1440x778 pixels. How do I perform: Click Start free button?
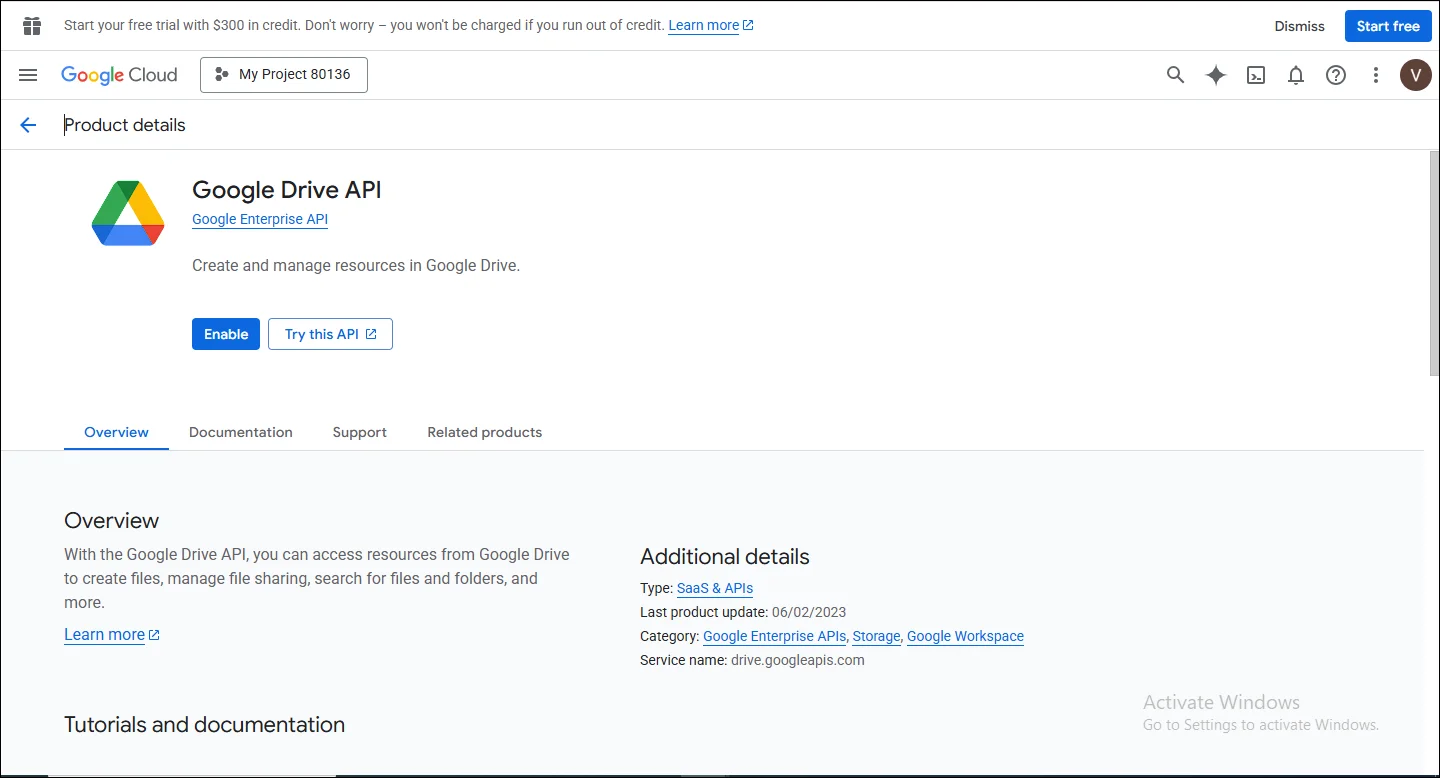(1388, 26)
